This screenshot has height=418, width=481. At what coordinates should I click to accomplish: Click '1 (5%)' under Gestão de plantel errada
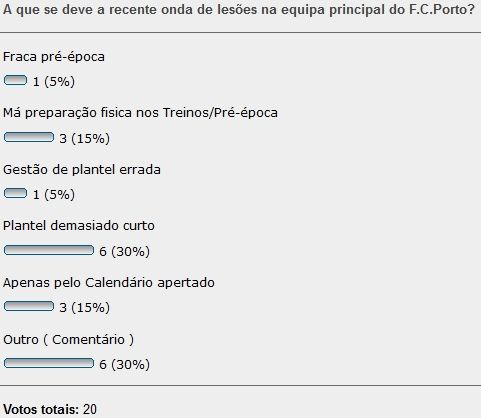click(54, 194)
